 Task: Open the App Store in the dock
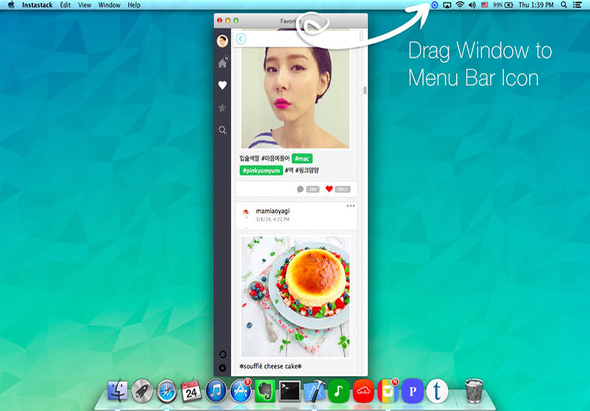240,391
